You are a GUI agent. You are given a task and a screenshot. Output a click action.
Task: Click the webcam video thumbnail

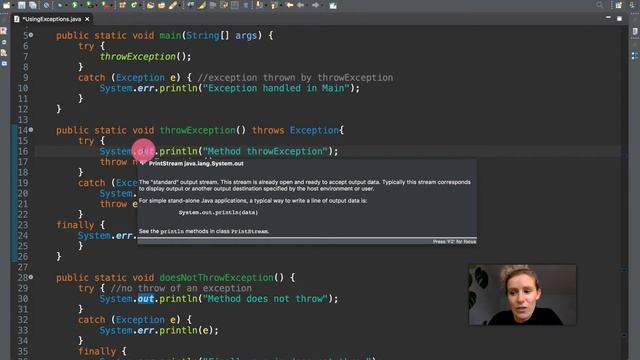pyautogui.click(x=522, y=295)
